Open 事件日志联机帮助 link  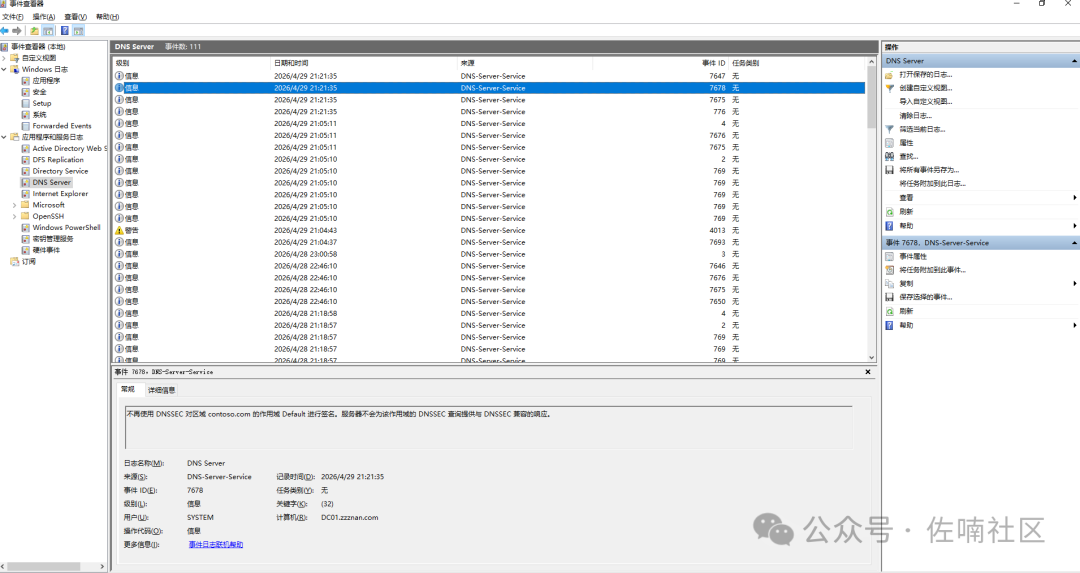(x=216, y=545)
